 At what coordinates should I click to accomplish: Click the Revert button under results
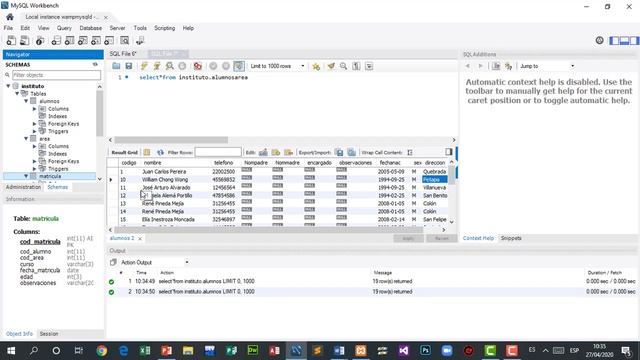pos(441,238)
